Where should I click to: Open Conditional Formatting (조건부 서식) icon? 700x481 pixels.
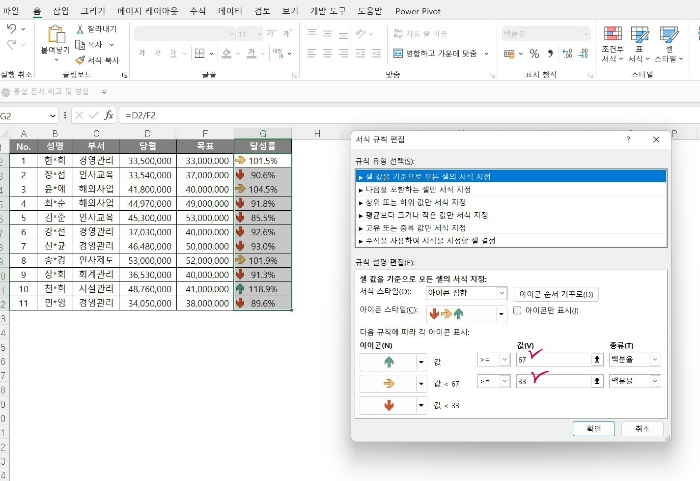point(612,34)
